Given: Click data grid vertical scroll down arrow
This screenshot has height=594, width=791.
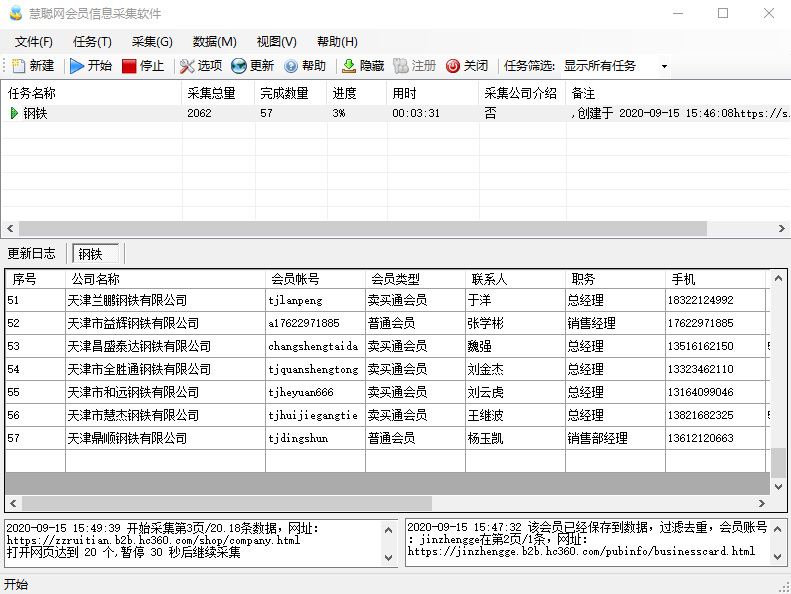Looking at the screenshot, I should [778, 487].
